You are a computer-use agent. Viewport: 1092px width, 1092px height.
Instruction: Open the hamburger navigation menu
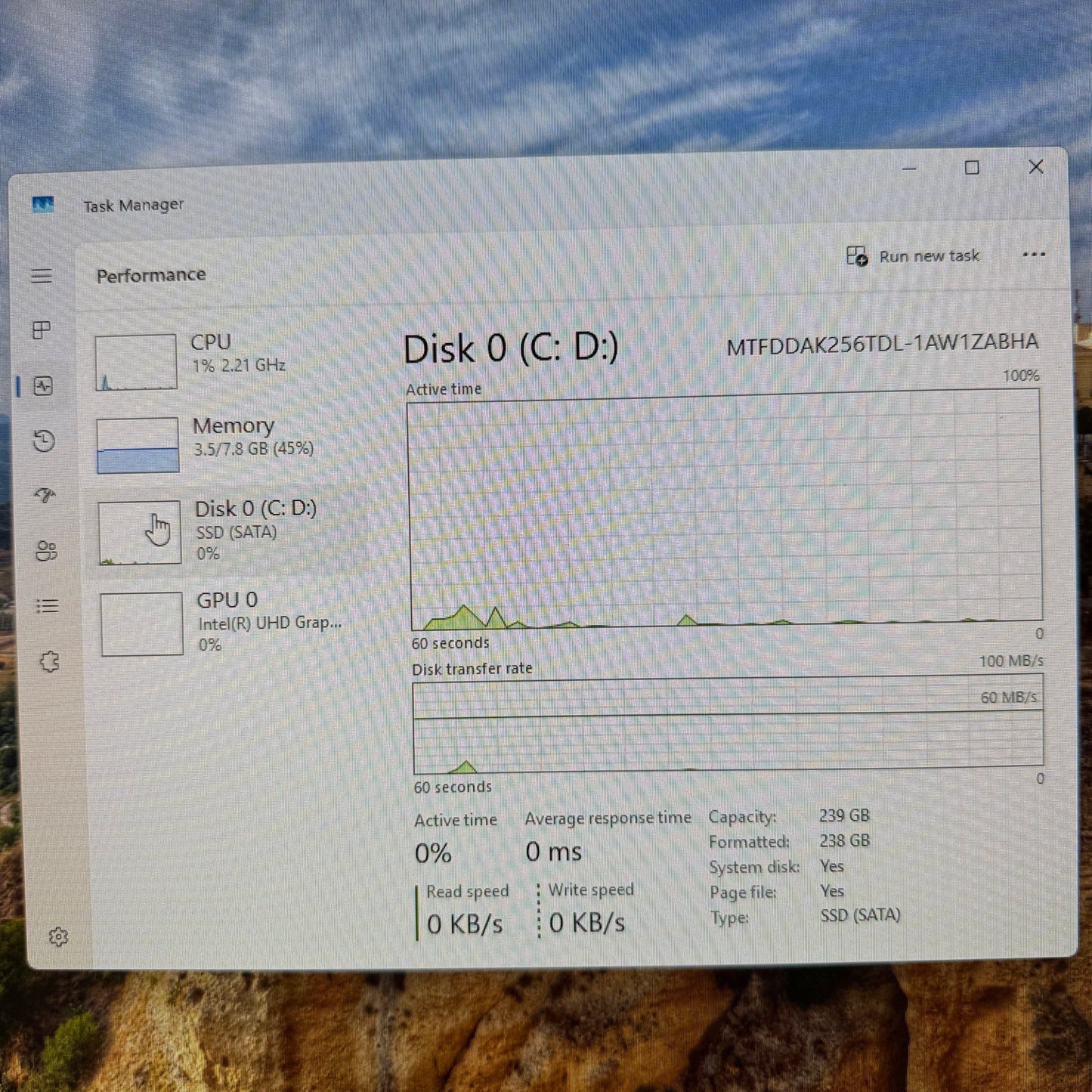42,276
